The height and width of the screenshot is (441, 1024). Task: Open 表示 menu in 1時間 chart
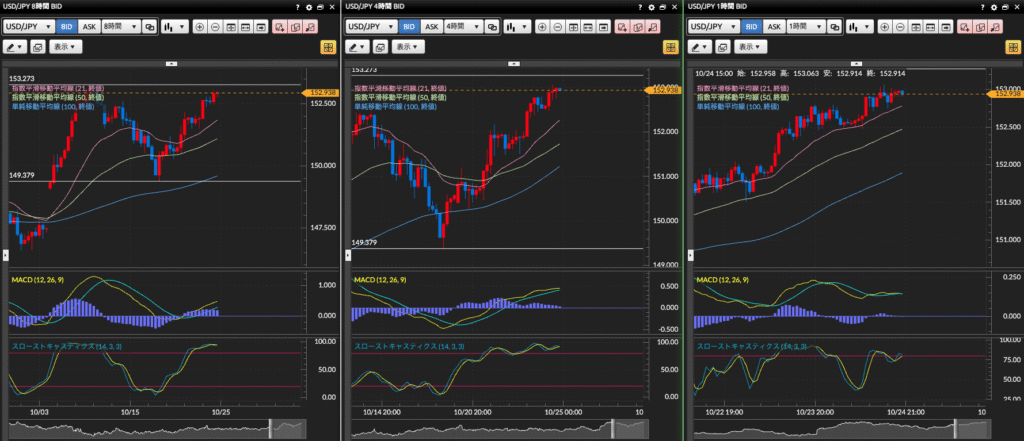pyautogui.click(x=749, y=47)
